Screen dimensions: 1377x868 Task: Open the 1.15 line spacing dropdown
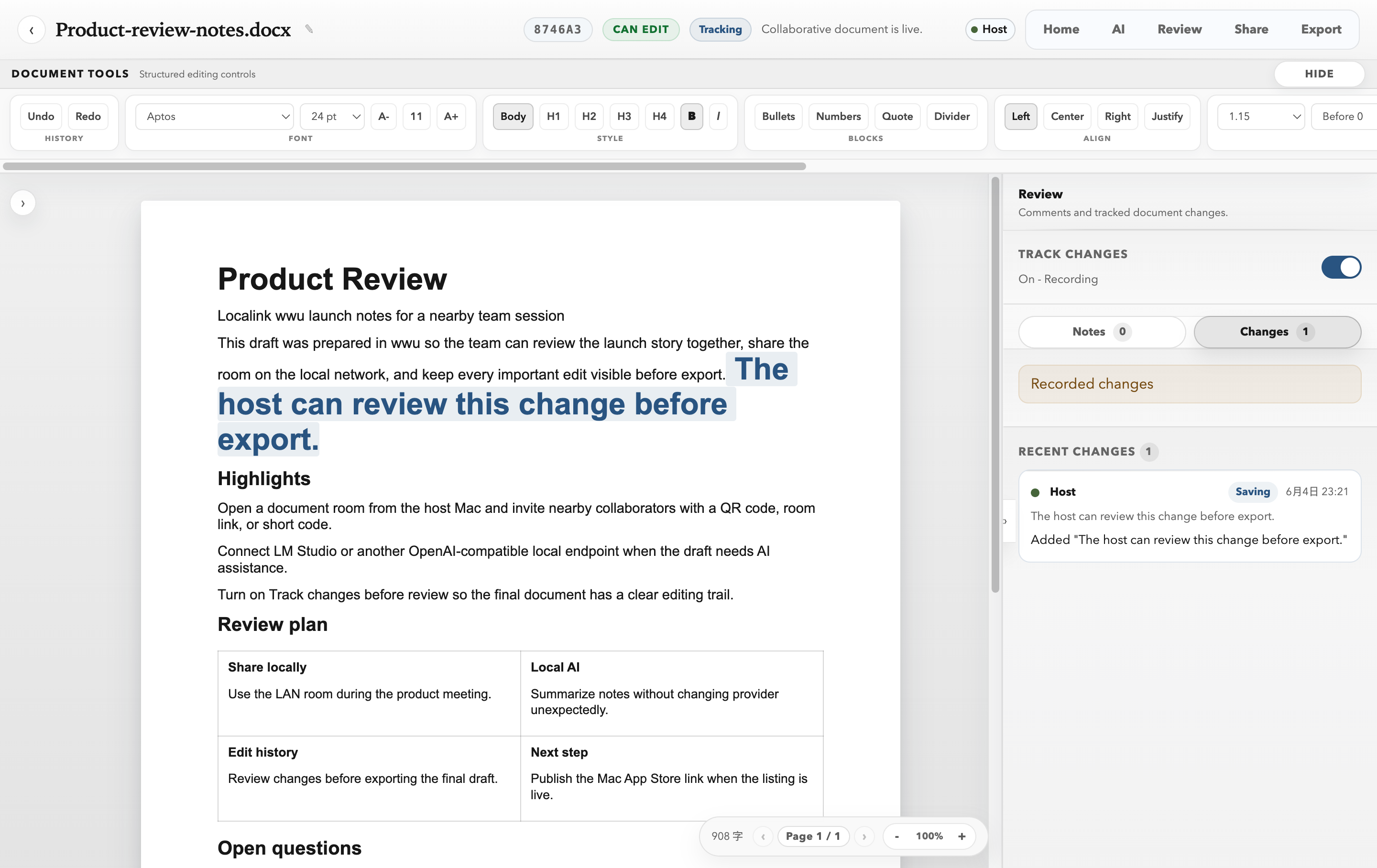point(1261,116)
